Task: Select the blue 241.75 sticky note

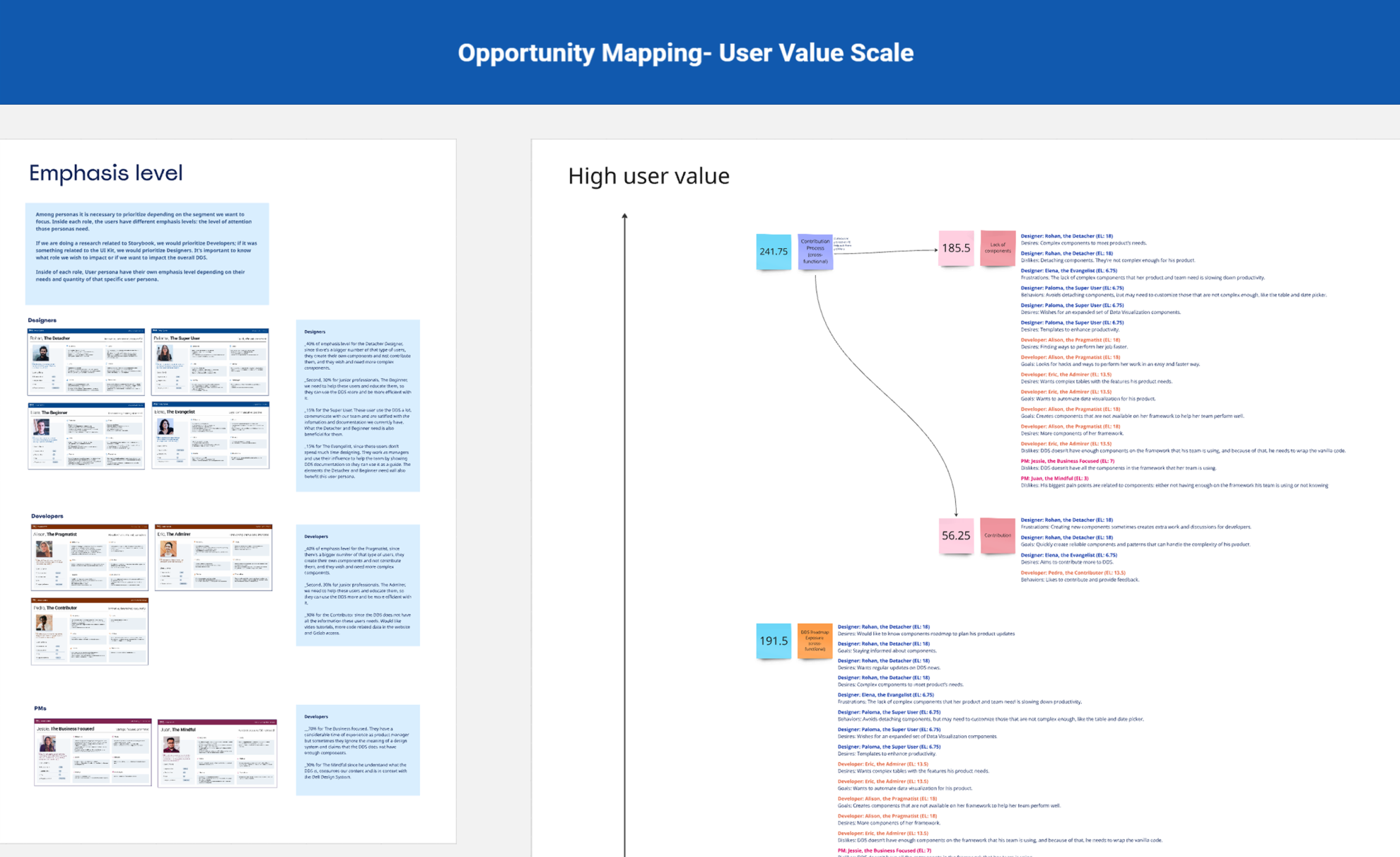Action: [773, 251]
